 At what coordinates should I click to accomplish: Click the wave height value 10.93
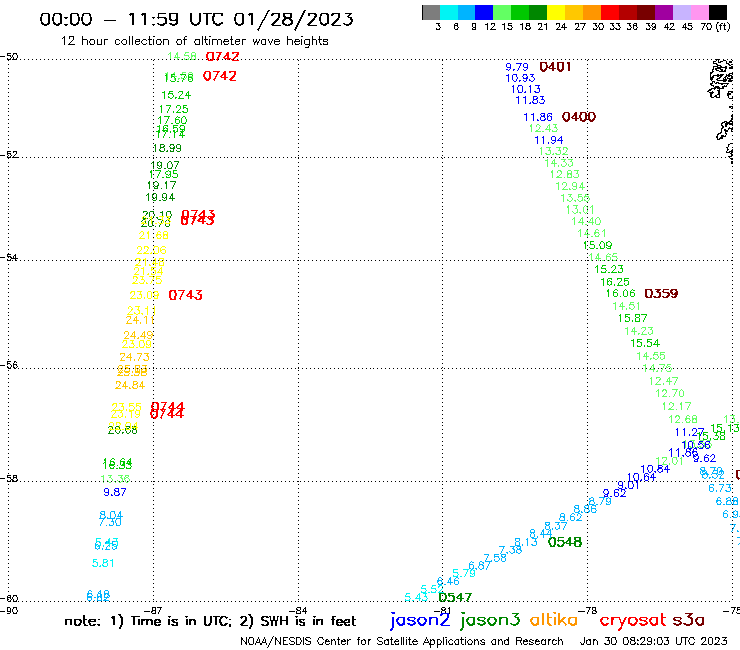(520, 78)
